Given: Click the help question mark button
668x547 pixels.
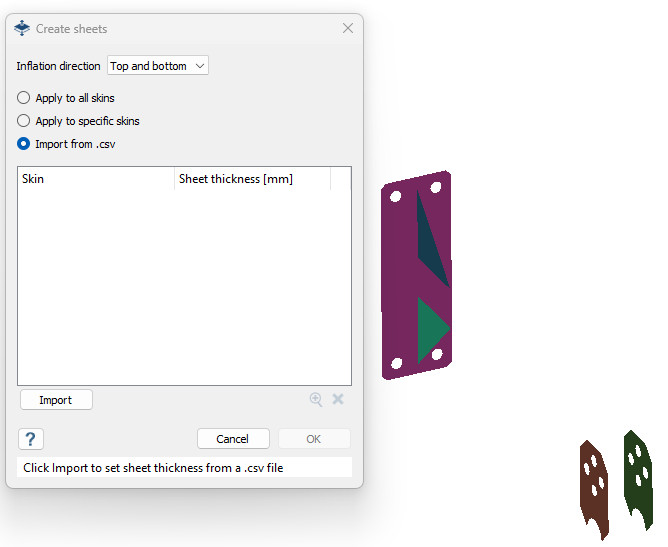Looking at the screenshot, I should tap(31, 439).
